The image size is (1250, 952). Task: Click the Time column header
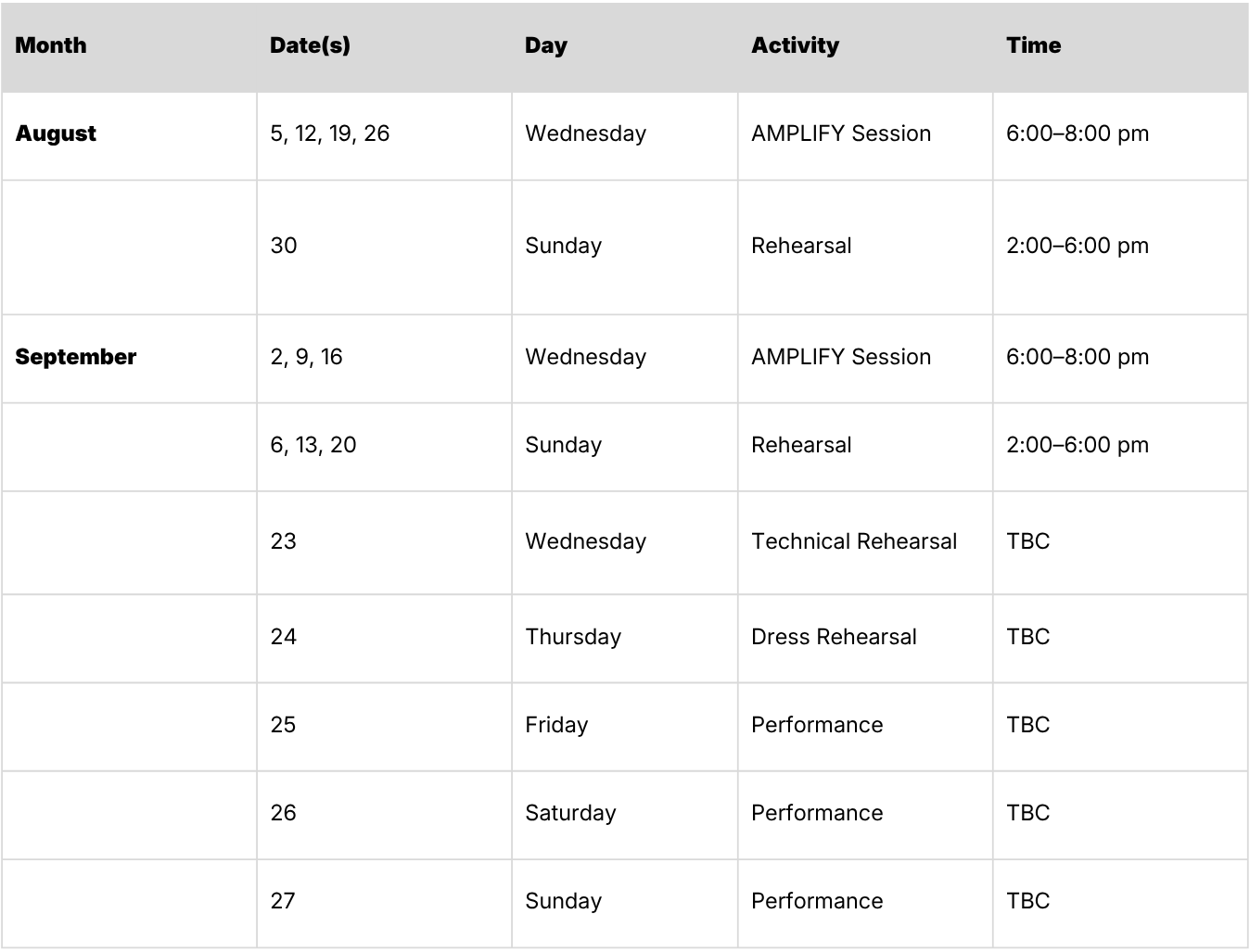[x=1120, y=46]
